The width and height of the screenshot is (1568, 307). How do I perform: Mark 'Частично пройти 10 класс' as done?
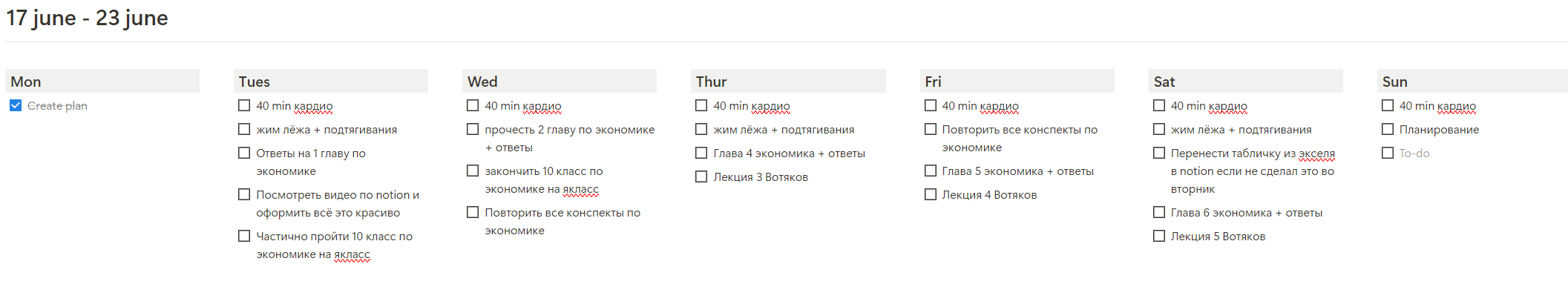point(244,236)
